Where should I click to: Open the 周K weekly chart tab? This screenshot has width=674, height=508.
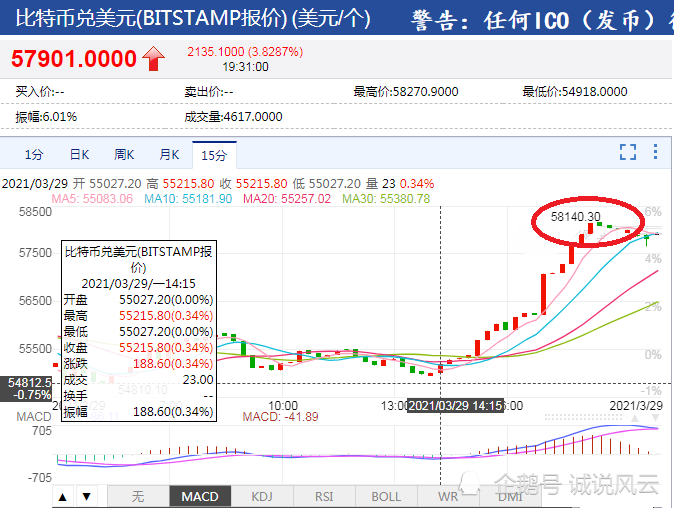tap(124, 155)
